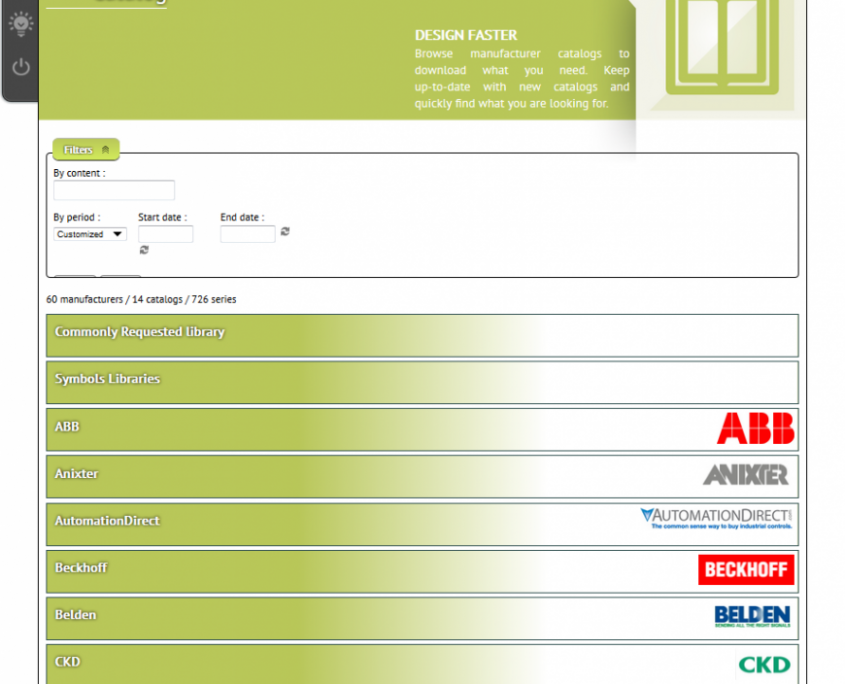The width and height of the screenshot is (845, 684).
Task: Click the AutomationDirect logo
Action: [x=716, y=518]
